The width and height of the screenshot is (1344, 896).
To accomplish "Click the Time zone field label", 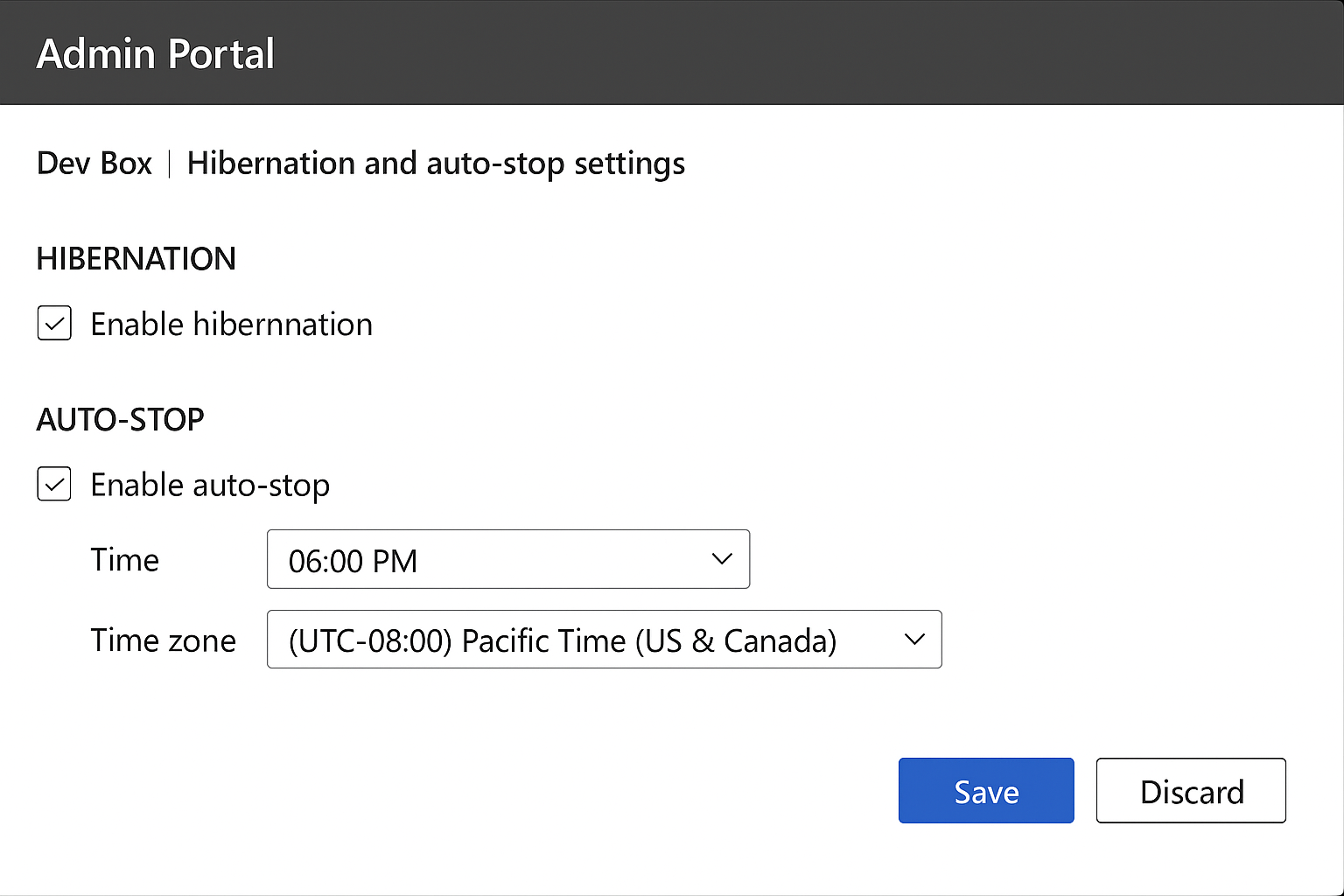I will coord(163,640).
